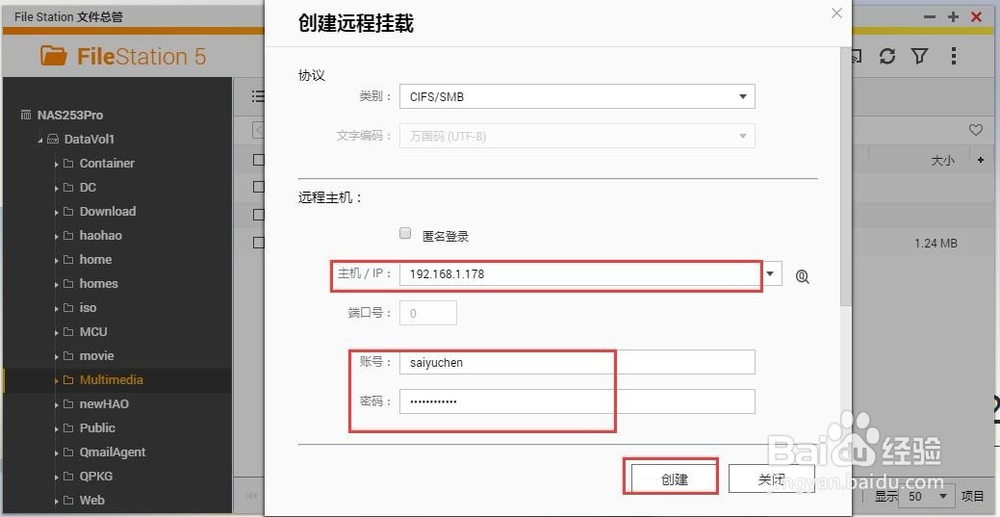
Task: Open the File Station filter icon
Action: pos(919,56)
